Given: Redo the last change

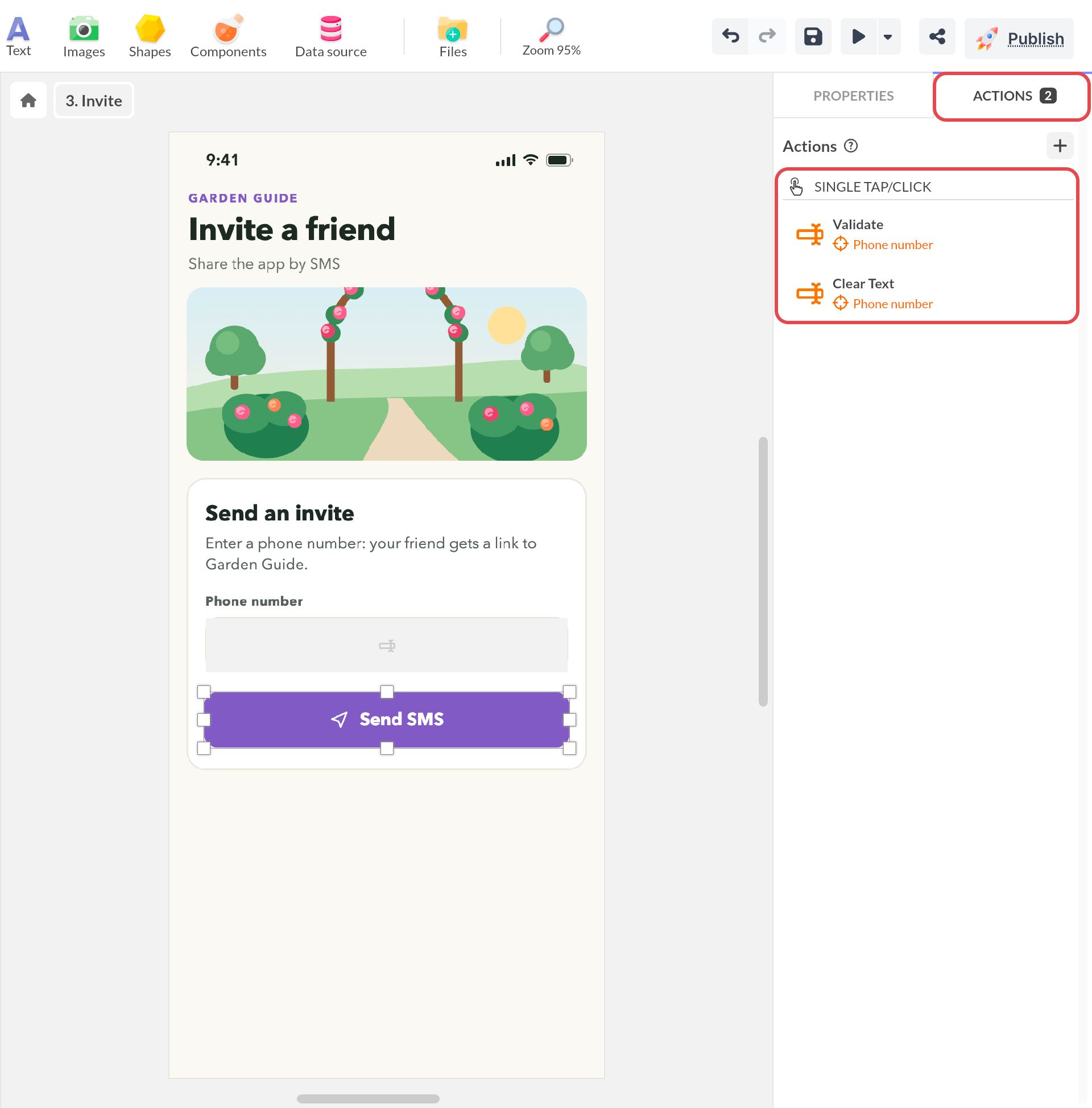Looking at the screenshot, I should coord(767,37).
